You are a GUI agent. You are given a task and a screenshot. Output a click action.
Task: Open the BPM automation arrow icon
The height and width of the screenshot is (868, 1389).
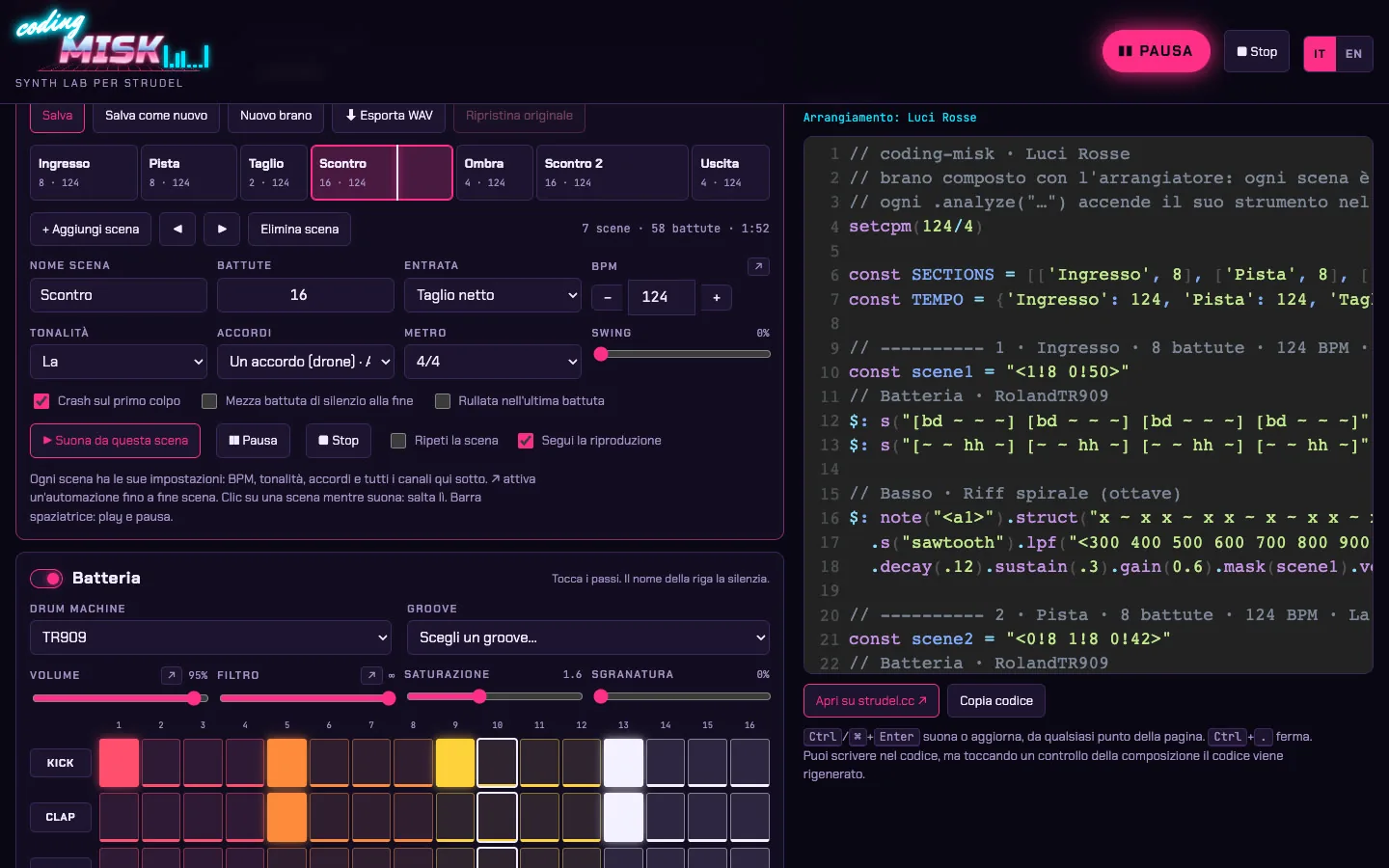pyautogui.click(x=758, y=266)
